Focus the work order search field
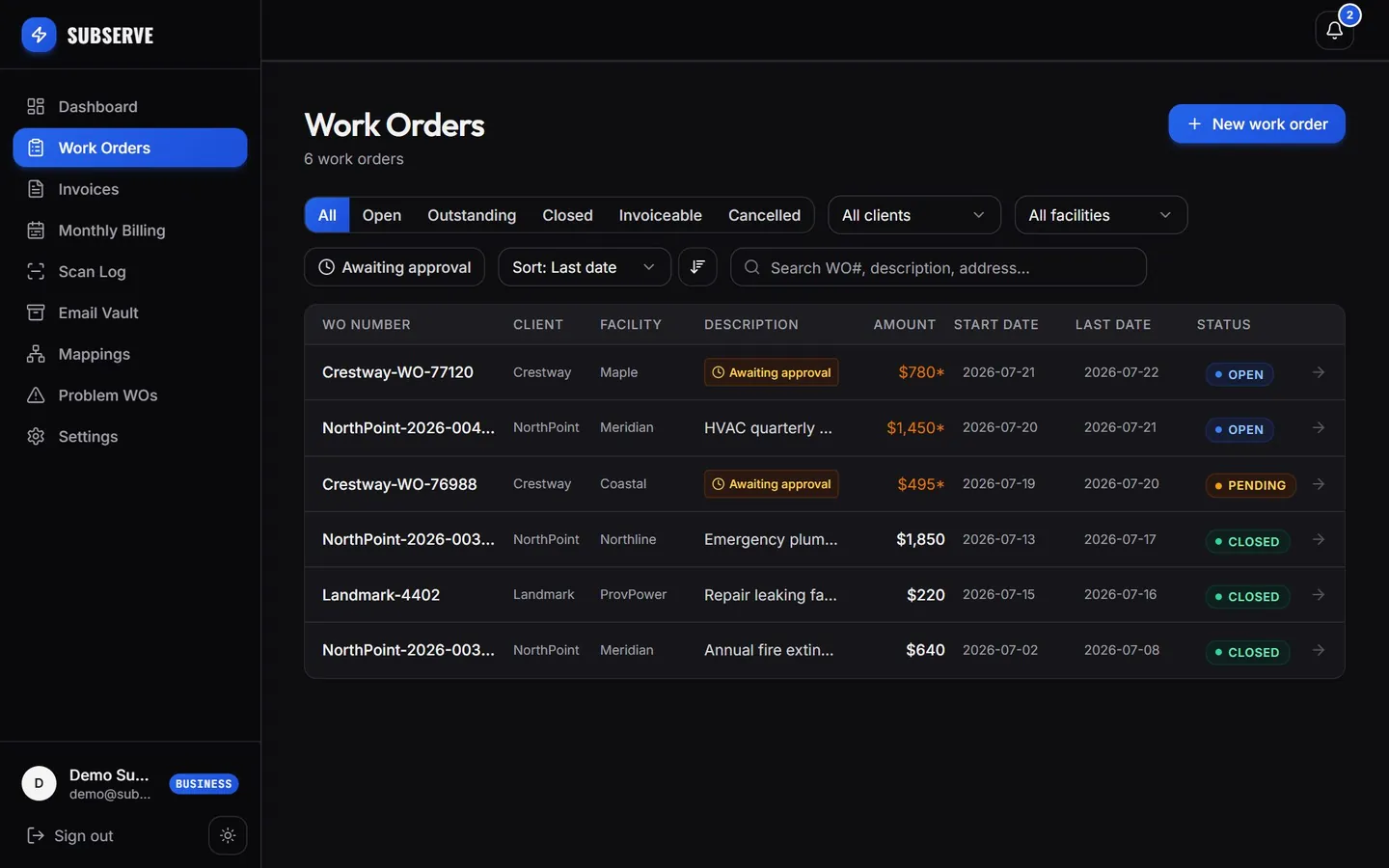 pos(939,267)
